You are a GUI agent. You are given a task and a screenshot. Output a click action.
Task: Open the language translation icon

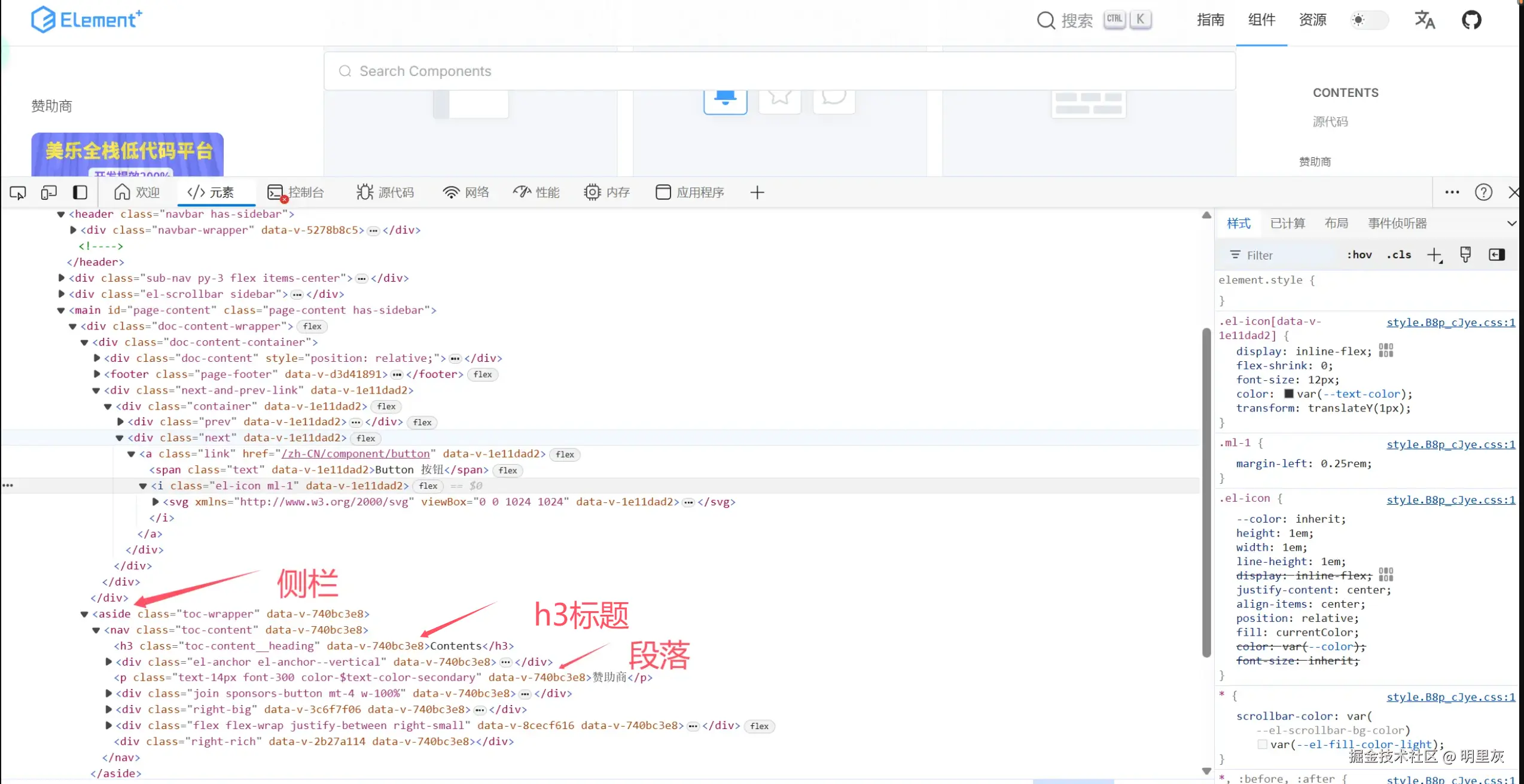(x=1424, y=20)
